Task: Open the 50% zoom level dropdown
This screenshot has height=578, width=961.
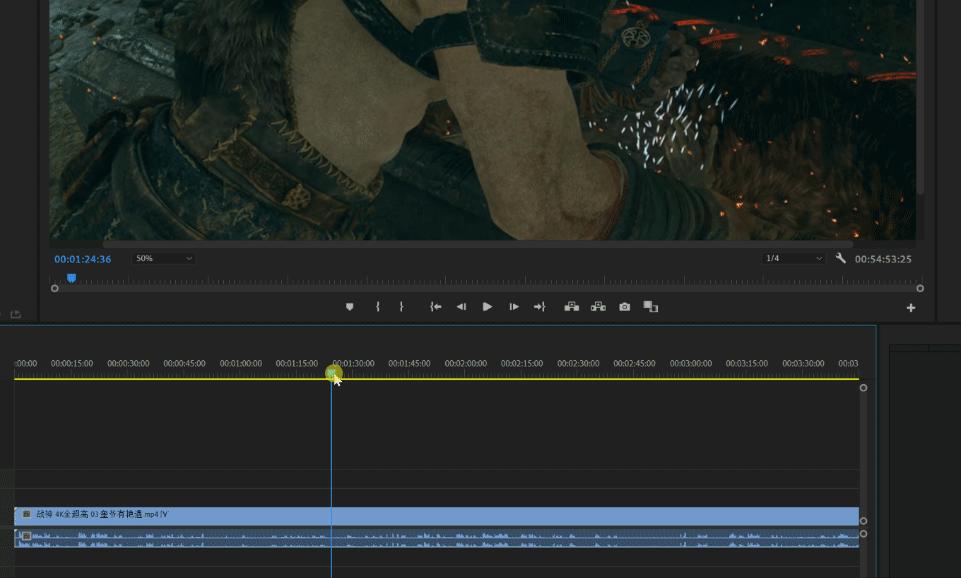Action: point(164,258)
